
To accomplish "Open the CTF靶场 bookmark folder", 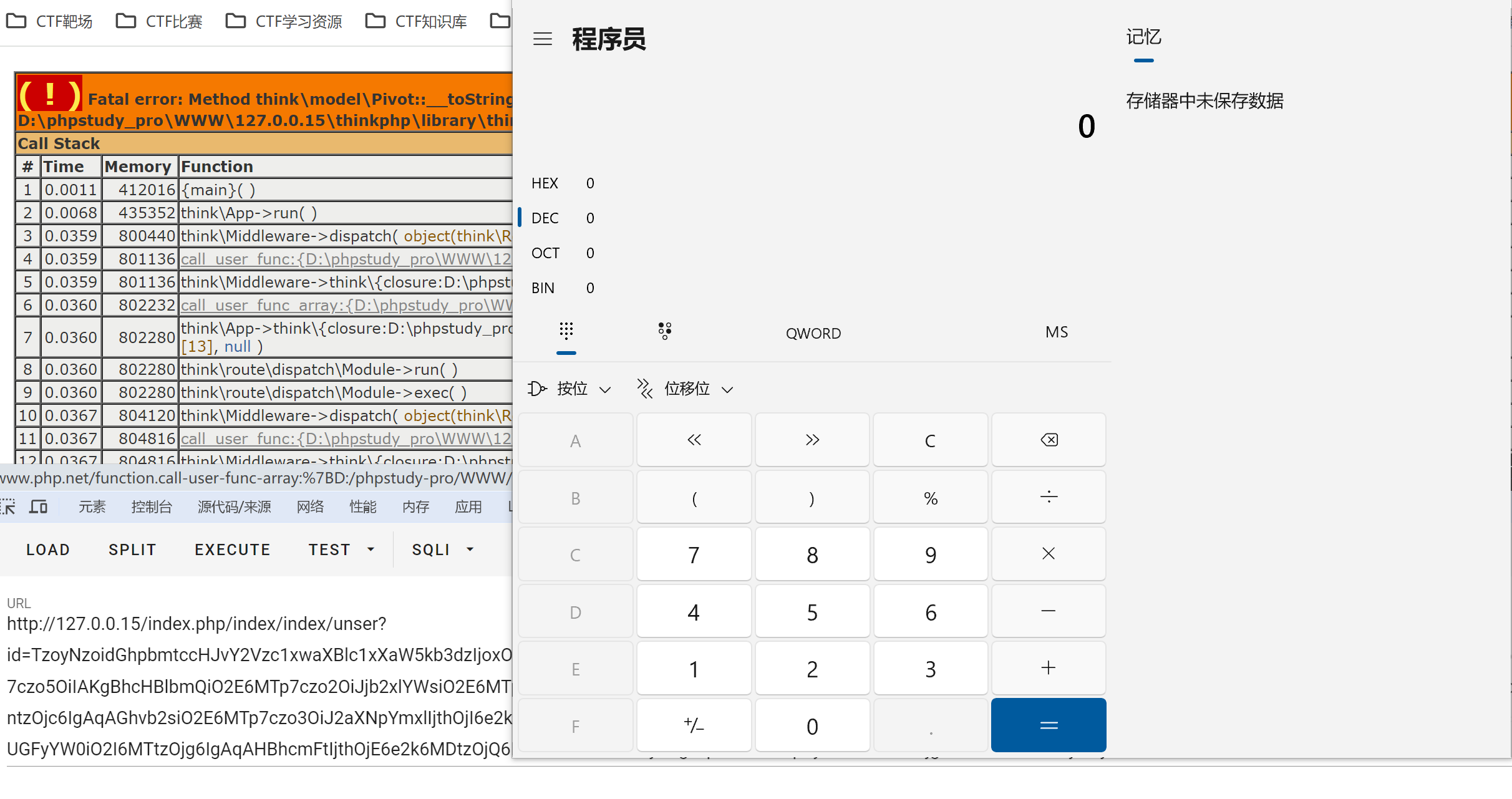I will coord(49,21).
